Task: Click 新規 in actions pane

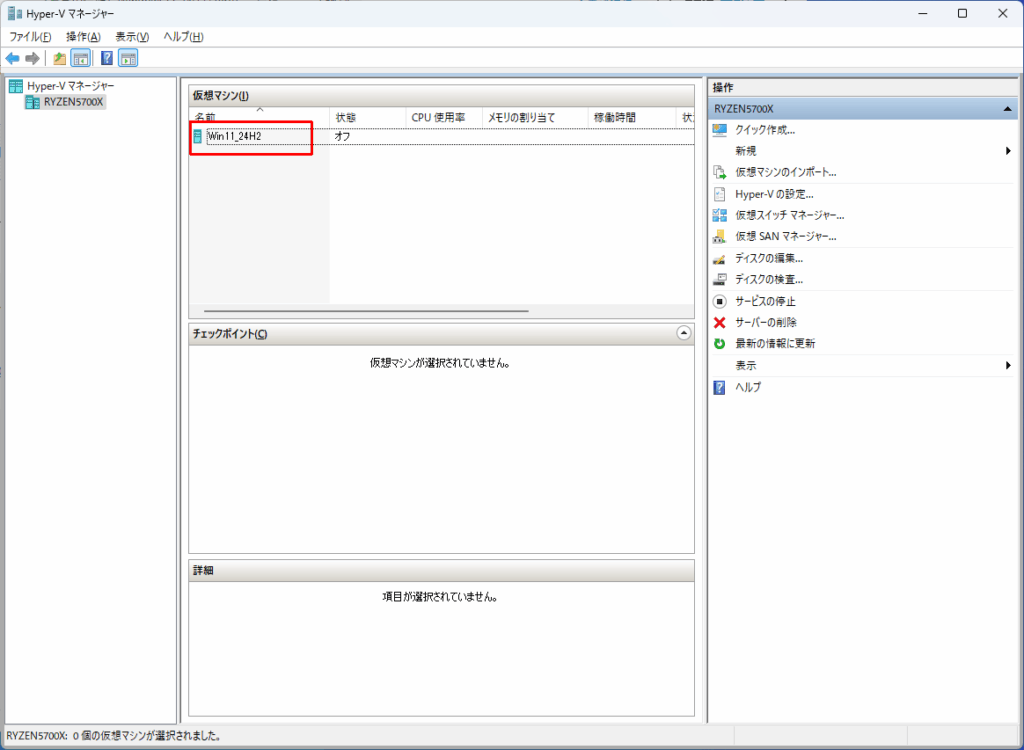Action: pos(746,151)
